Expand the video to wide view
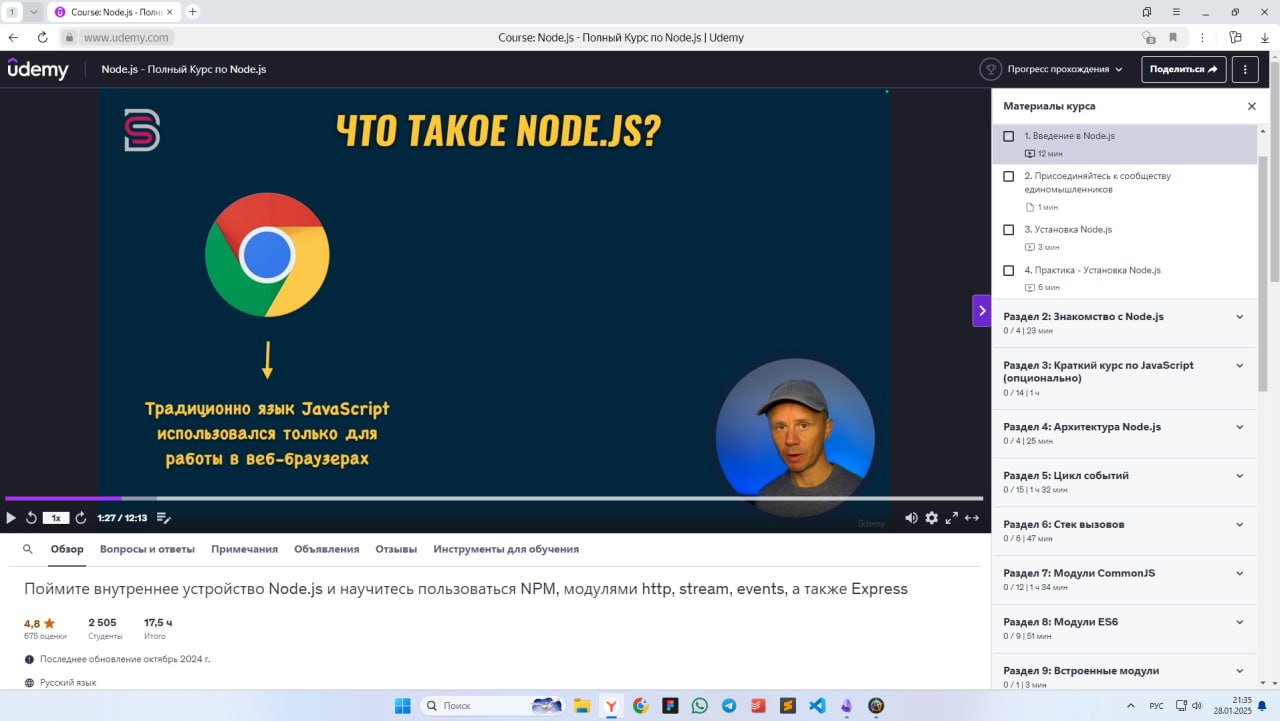 click(972, 518)
